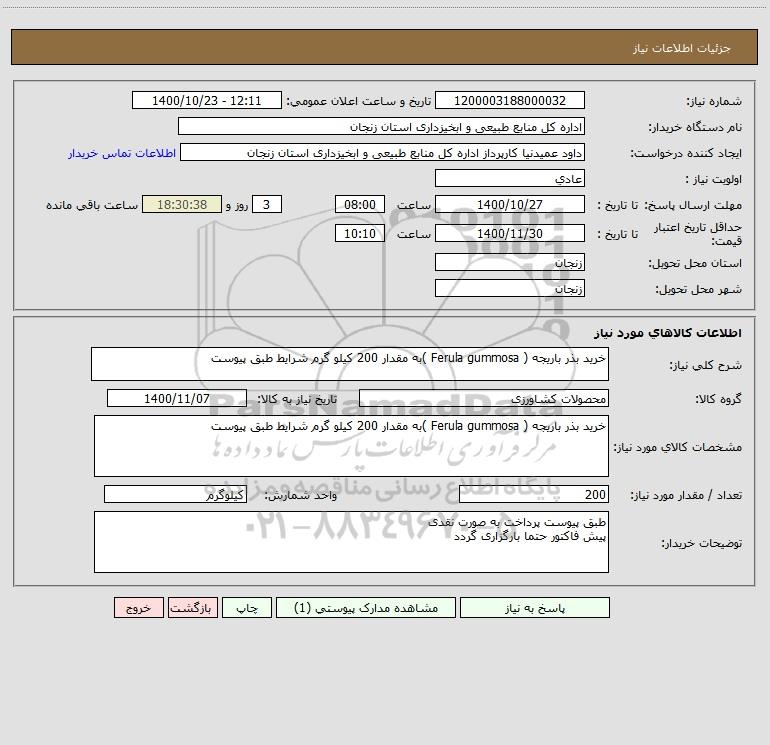Click request creator field داود عمیدنیا

[x=383, y=152]
